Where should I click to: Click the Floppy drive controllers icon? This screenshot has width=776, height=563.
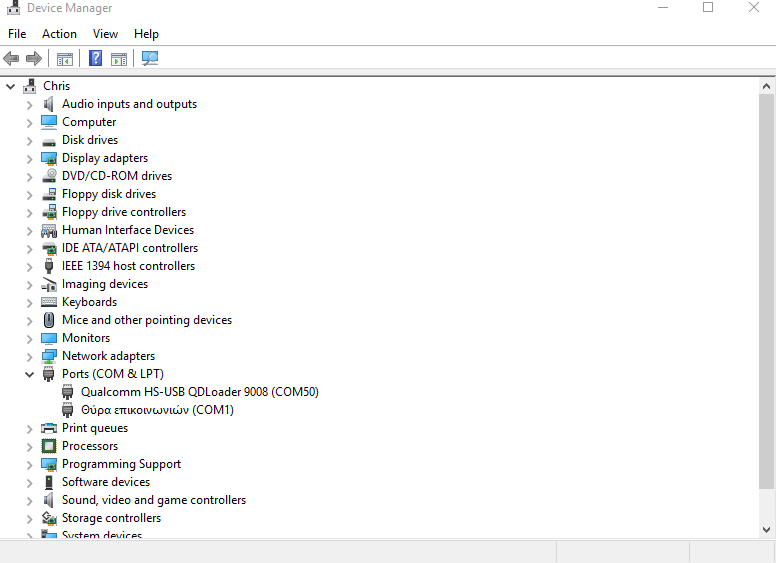[49, 212]
